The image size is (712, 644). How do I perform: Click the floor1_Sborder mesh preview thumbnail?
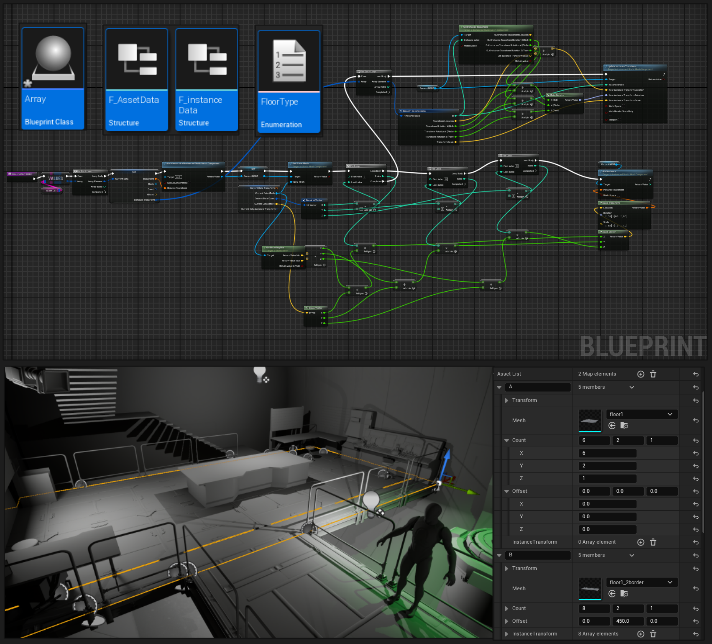[x=590, y=589]
